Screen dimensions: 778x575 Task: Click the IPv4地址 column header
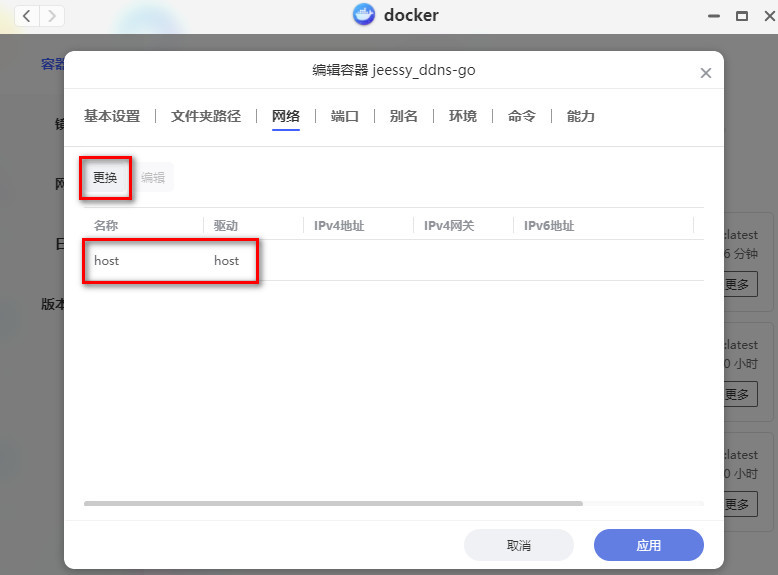click(339, 226)
